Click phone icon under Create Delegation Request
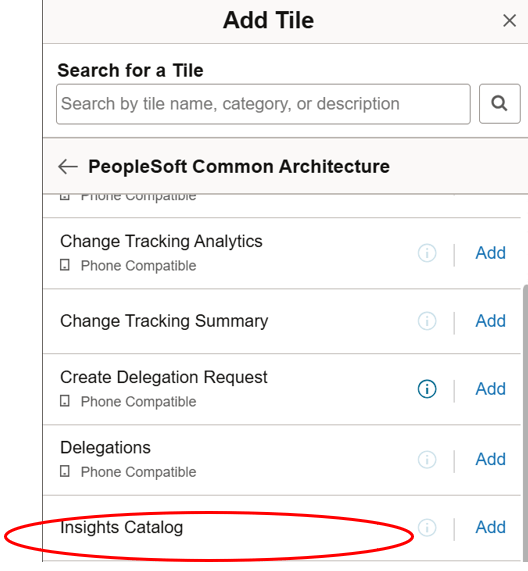 coord(64,401)
